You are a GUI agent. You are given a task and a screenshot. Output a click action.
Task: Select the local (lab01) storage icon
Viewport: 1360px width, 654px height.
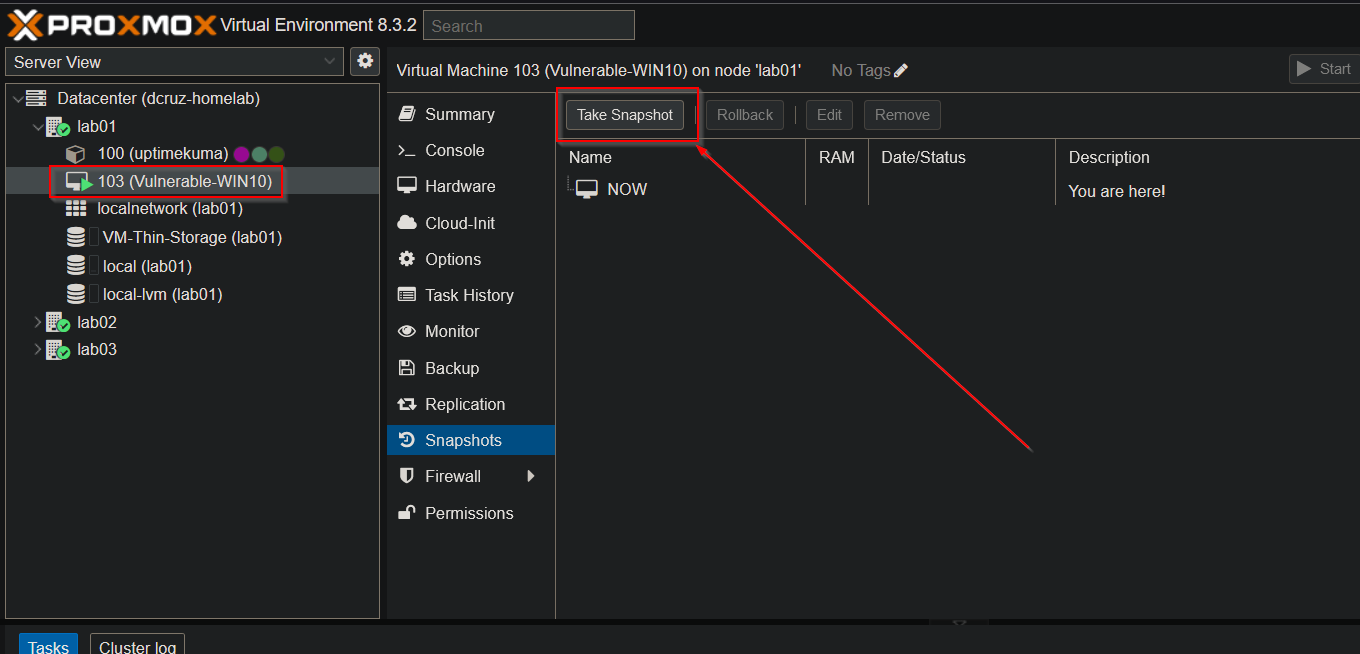[76, 266]
